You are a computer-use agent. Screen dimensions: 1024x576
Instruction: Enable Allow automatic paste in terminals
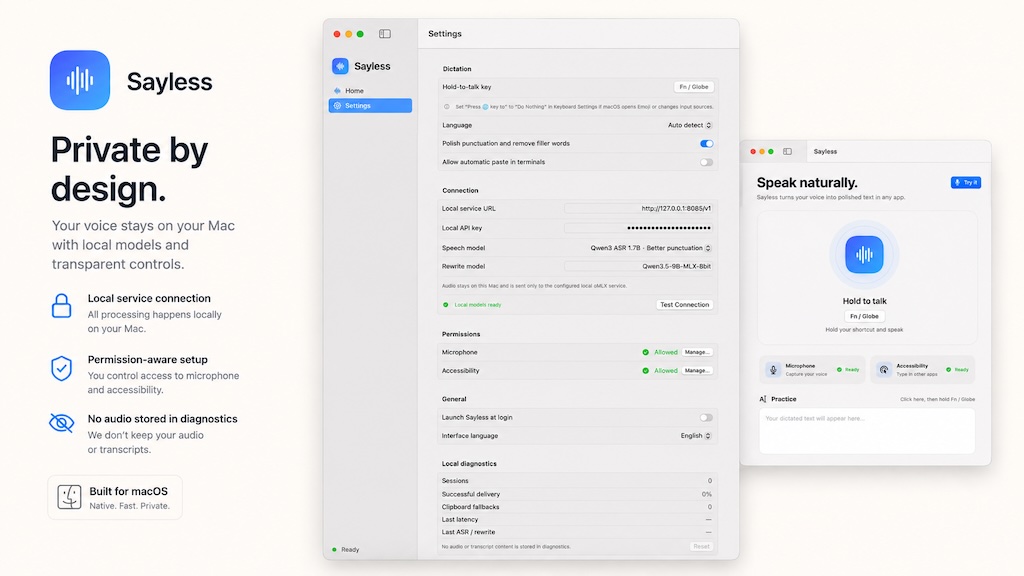(x=706, y=162)
